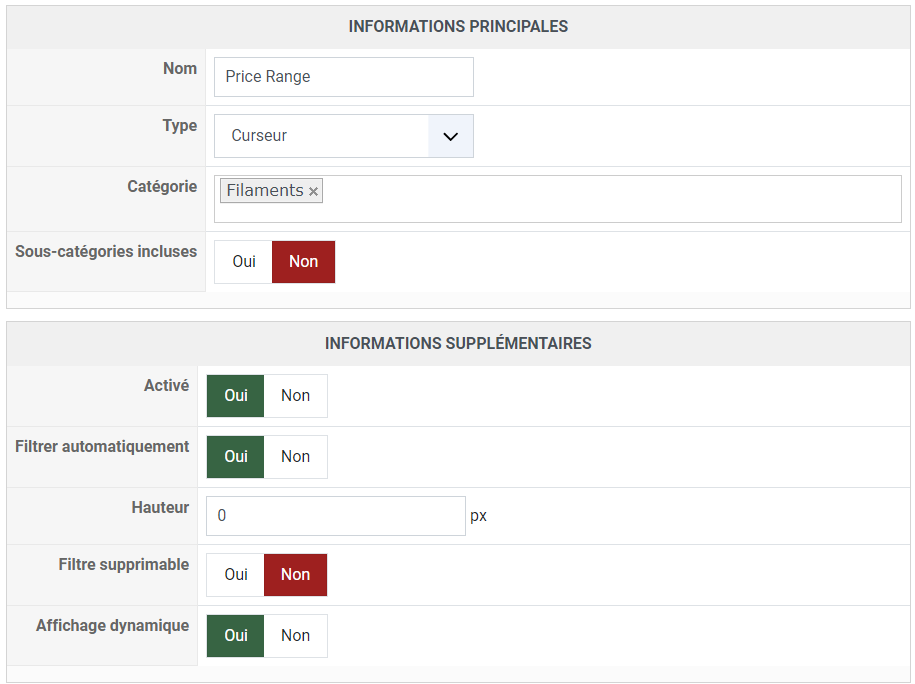Image resolution: width=915 pixels, height=684 pixels.
Task: Set Filtre supprimable to Oui
Action: (236, 575)
